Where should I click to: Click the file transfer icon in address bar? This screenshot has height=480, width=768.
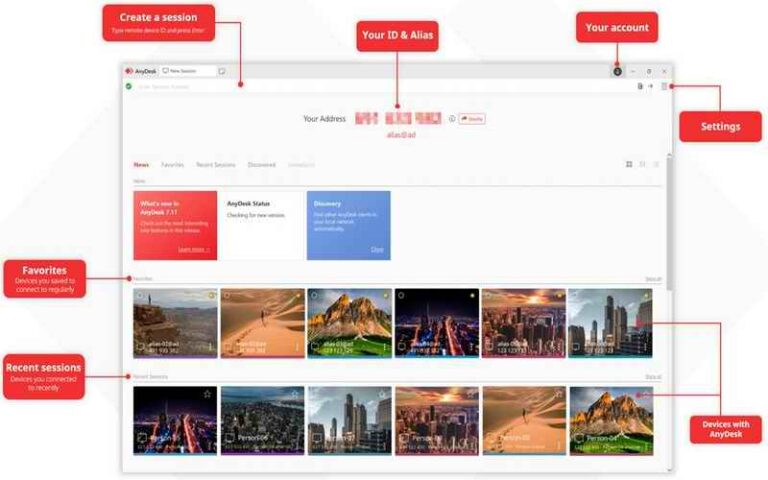tap(640, 86)
